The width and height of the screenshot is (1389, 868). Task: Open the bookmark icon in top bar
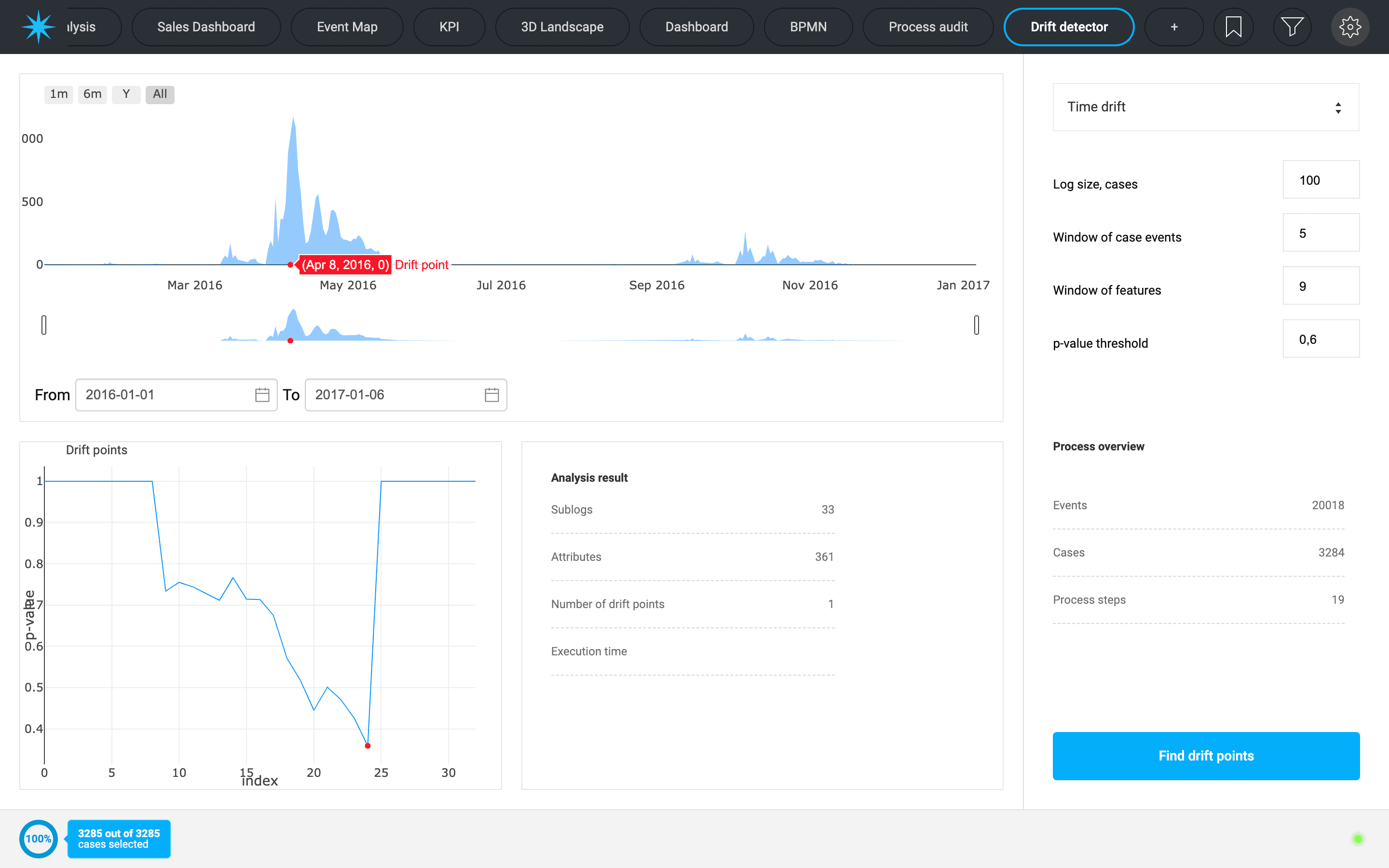coord(1233,27)
